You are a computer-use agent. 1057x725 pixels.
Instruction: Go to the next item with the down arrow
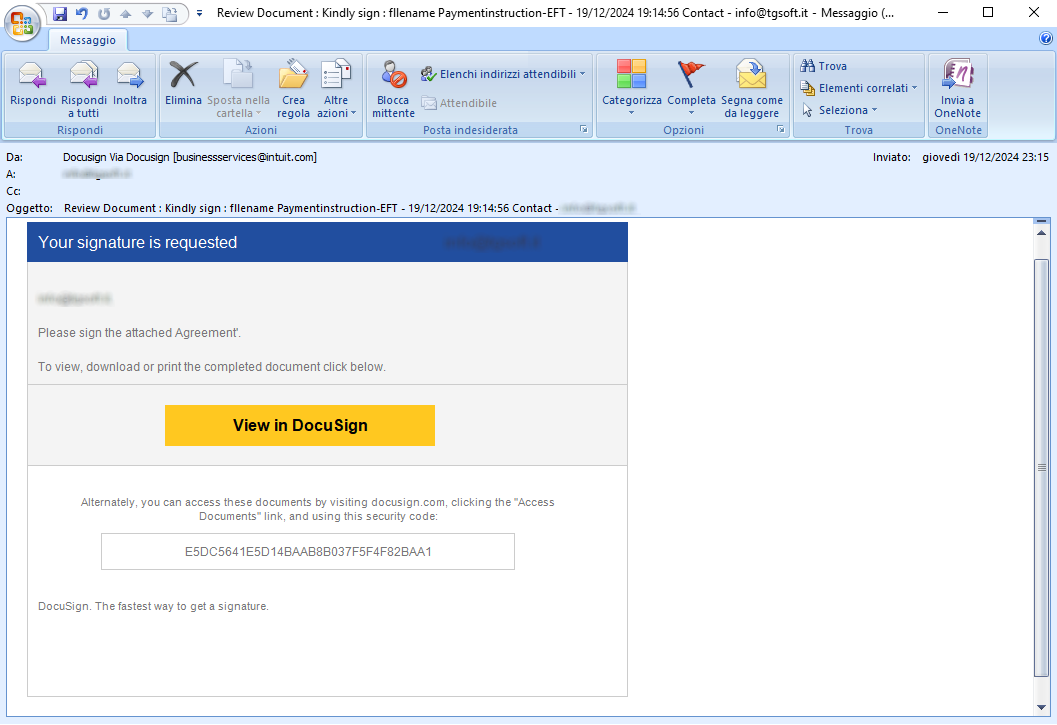[148, 13]
